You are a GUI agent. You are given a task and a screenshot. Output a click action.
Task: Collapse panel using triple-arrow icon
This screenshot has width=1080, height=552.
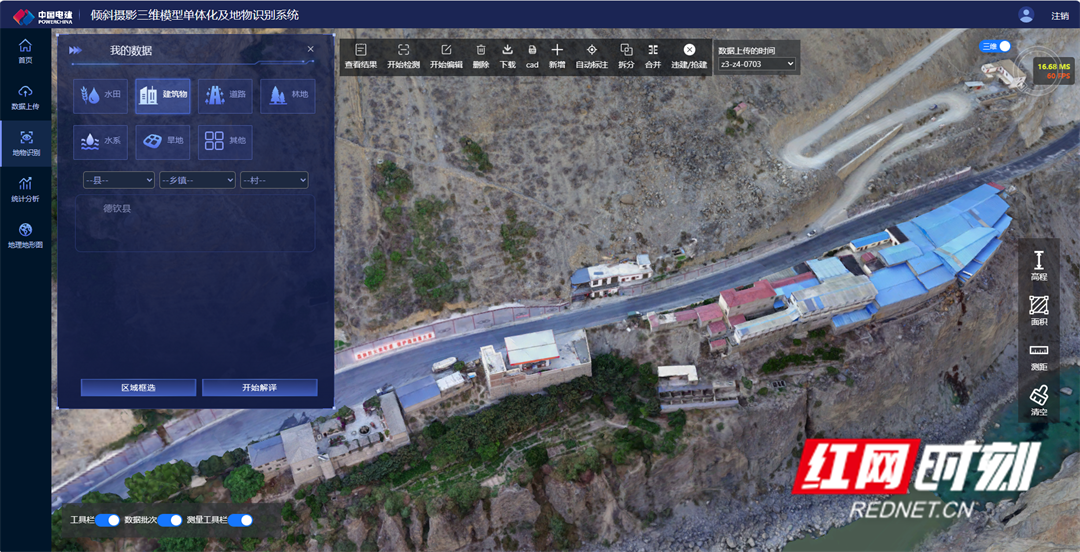[x=76, y=50]
